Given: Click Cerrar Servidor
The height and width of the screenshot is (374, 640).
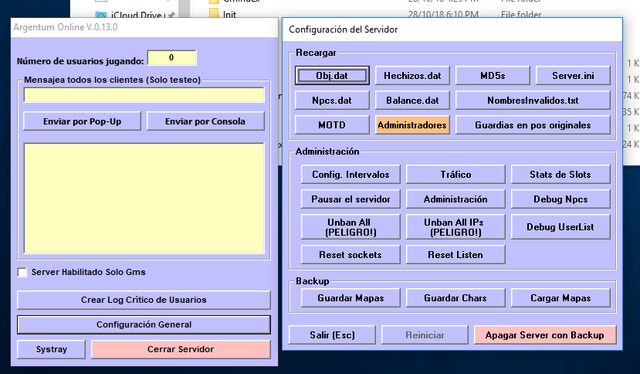Looking at the screenshot, I should pyautogui.click(x=181, y=350).
